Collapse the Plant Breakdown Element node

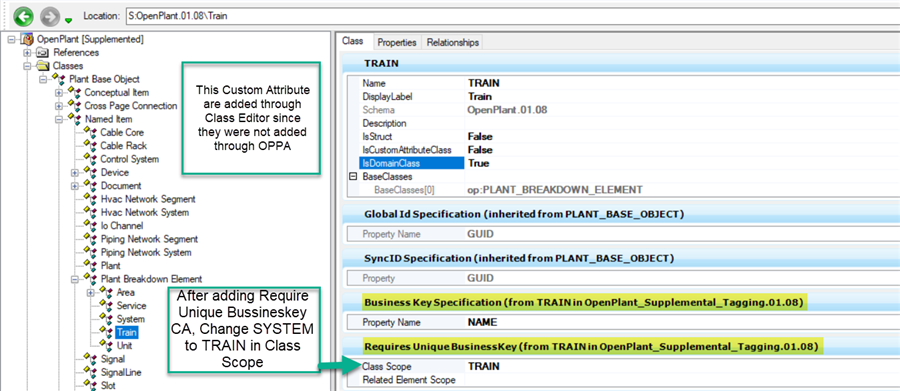(74, 279)
